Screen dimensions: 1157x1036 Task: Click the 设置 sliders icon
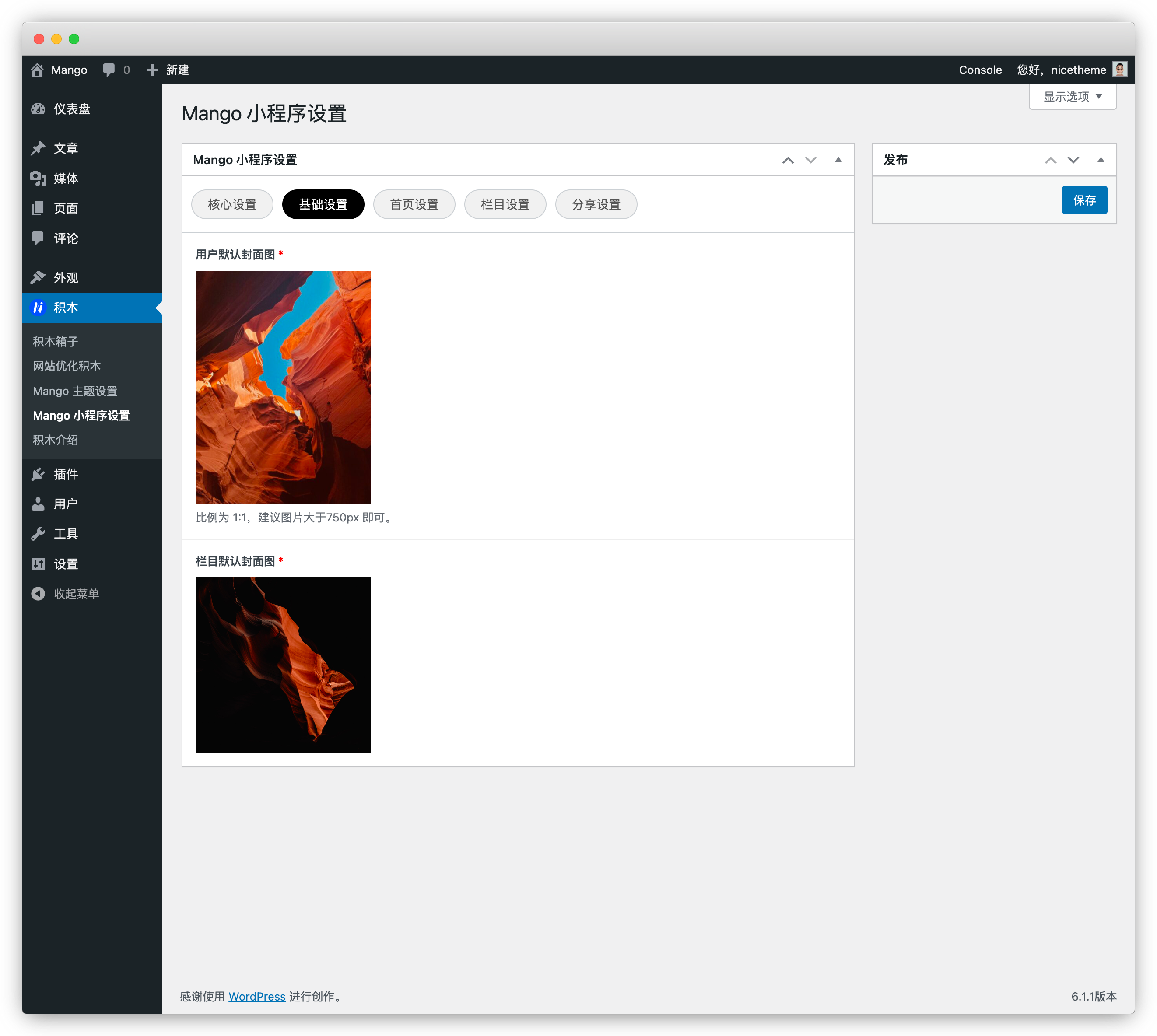38,563
